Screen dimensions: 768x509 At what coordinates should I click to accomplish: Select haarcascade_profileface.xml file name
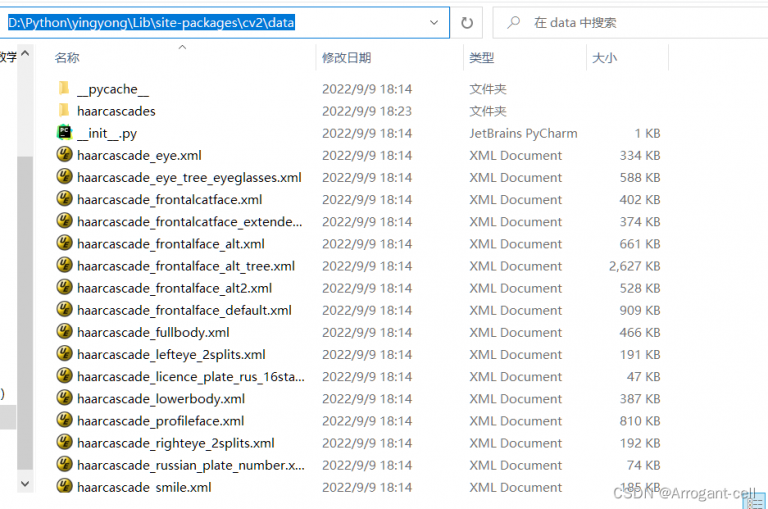160,421
